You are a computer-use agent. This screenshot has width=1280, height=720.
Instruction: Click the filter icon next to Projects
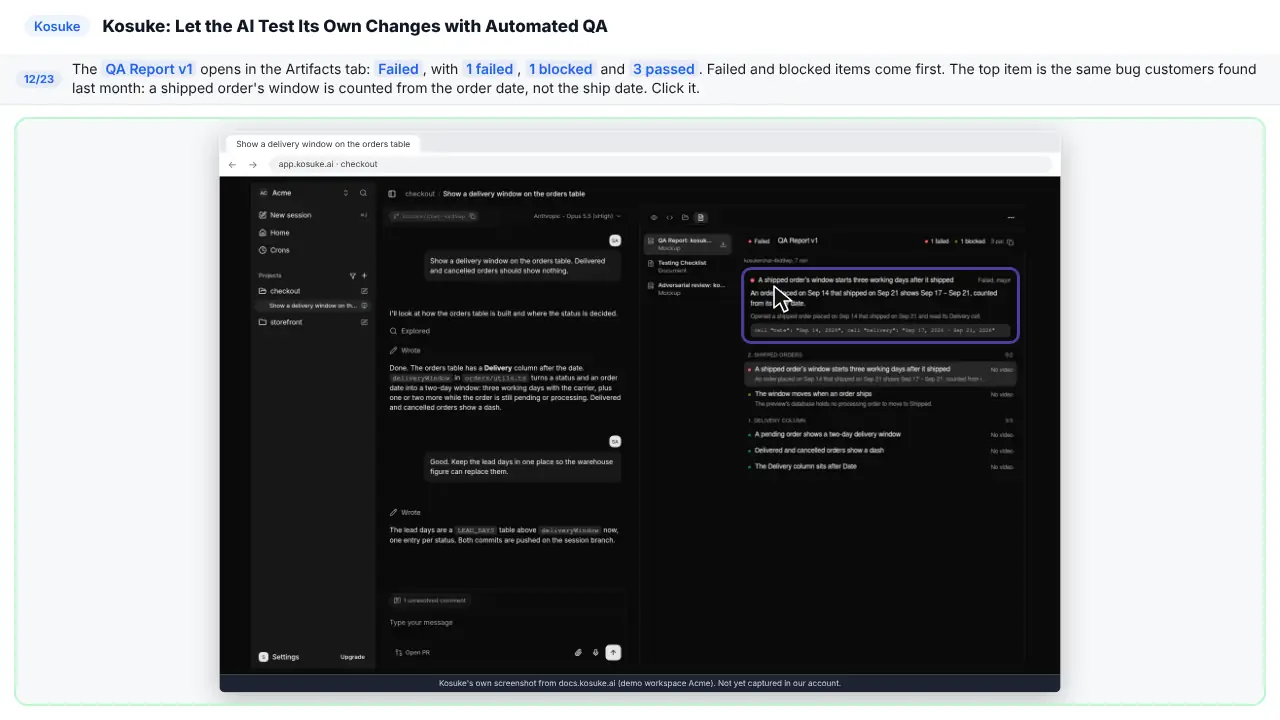[353, 275]
